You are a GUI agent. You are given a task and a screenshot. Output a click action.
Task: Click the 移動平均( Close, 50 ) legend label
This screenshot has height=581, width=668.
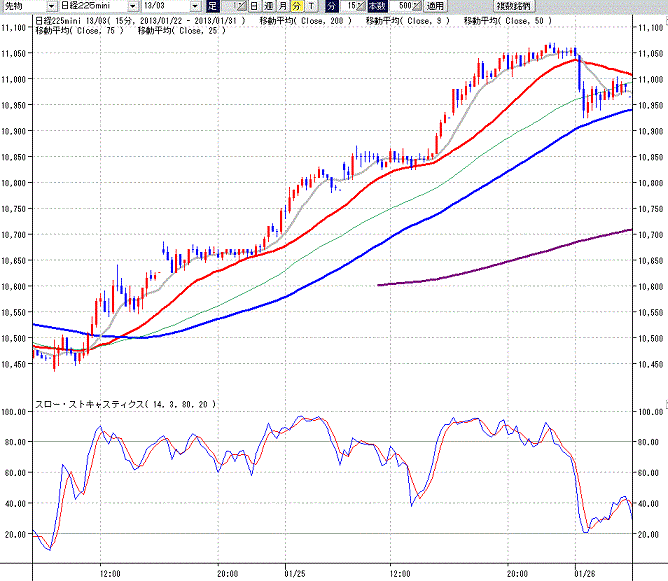(x=508, y=21)
